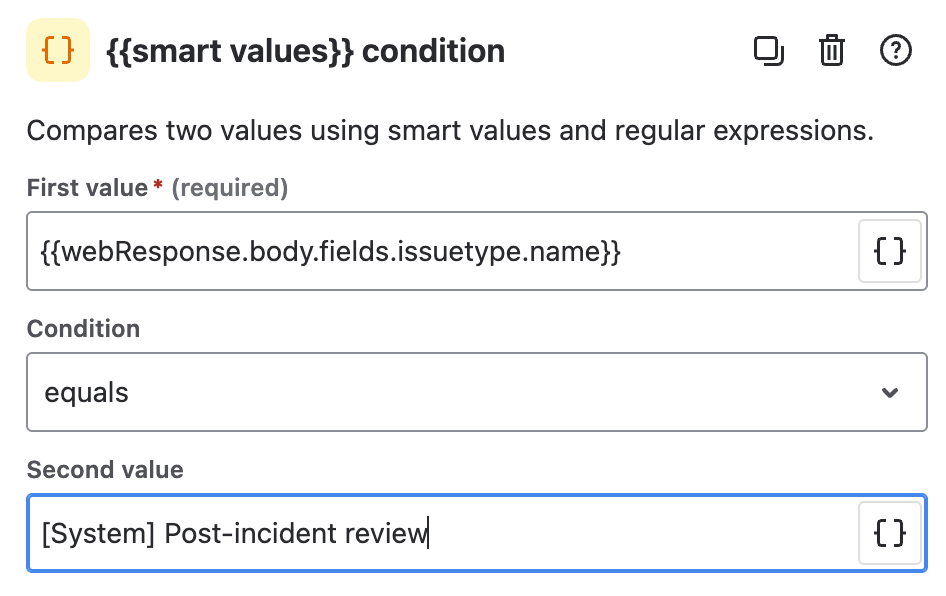Open smart value picker for First value
Image resolution: width=946 pixels, height=596 pixels.
pos(890,251)
